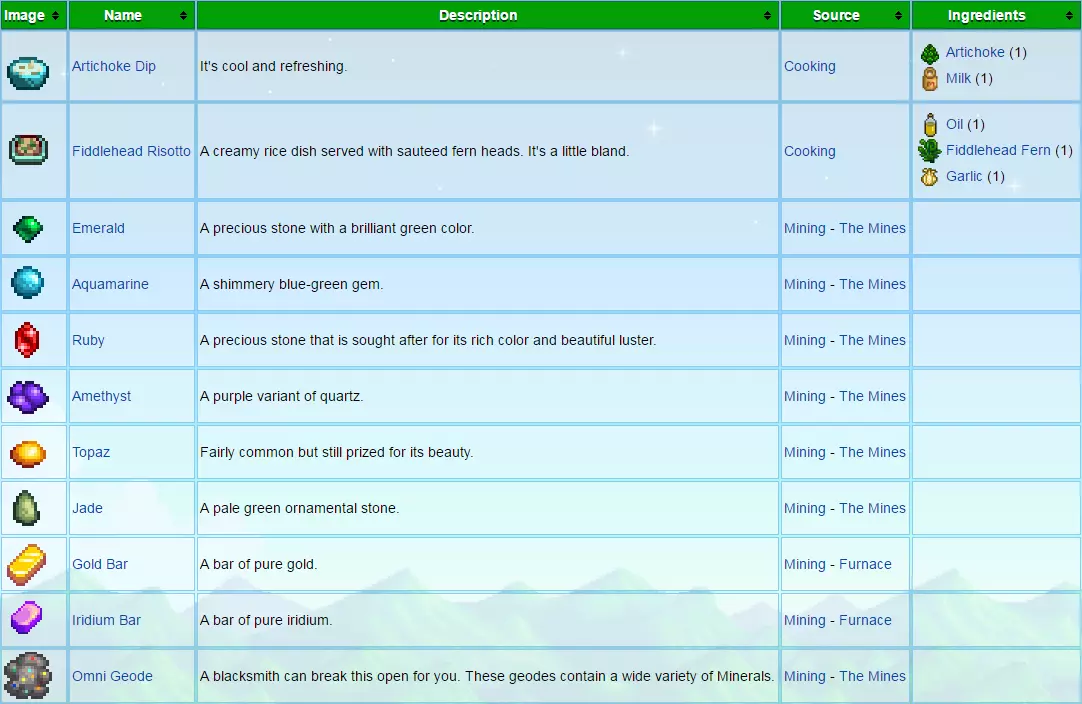Image resolution: width=1082 pixels, height=704 pixels.
Task: Click the blue Aquamarine gem image
Action: tap(28, 282)
